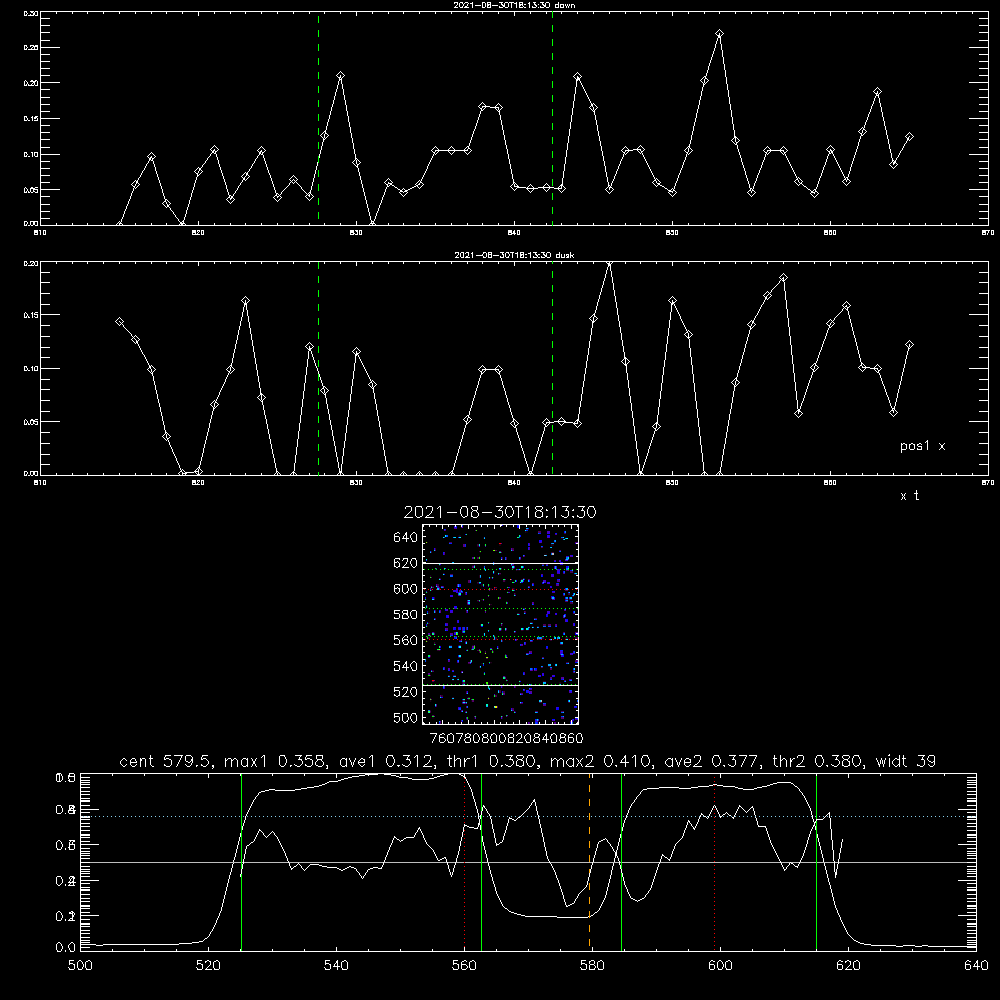Click the 540 tick label on the bottom plot's x-axis
Screen dimensions: 1000x1000
click(336, 966)
